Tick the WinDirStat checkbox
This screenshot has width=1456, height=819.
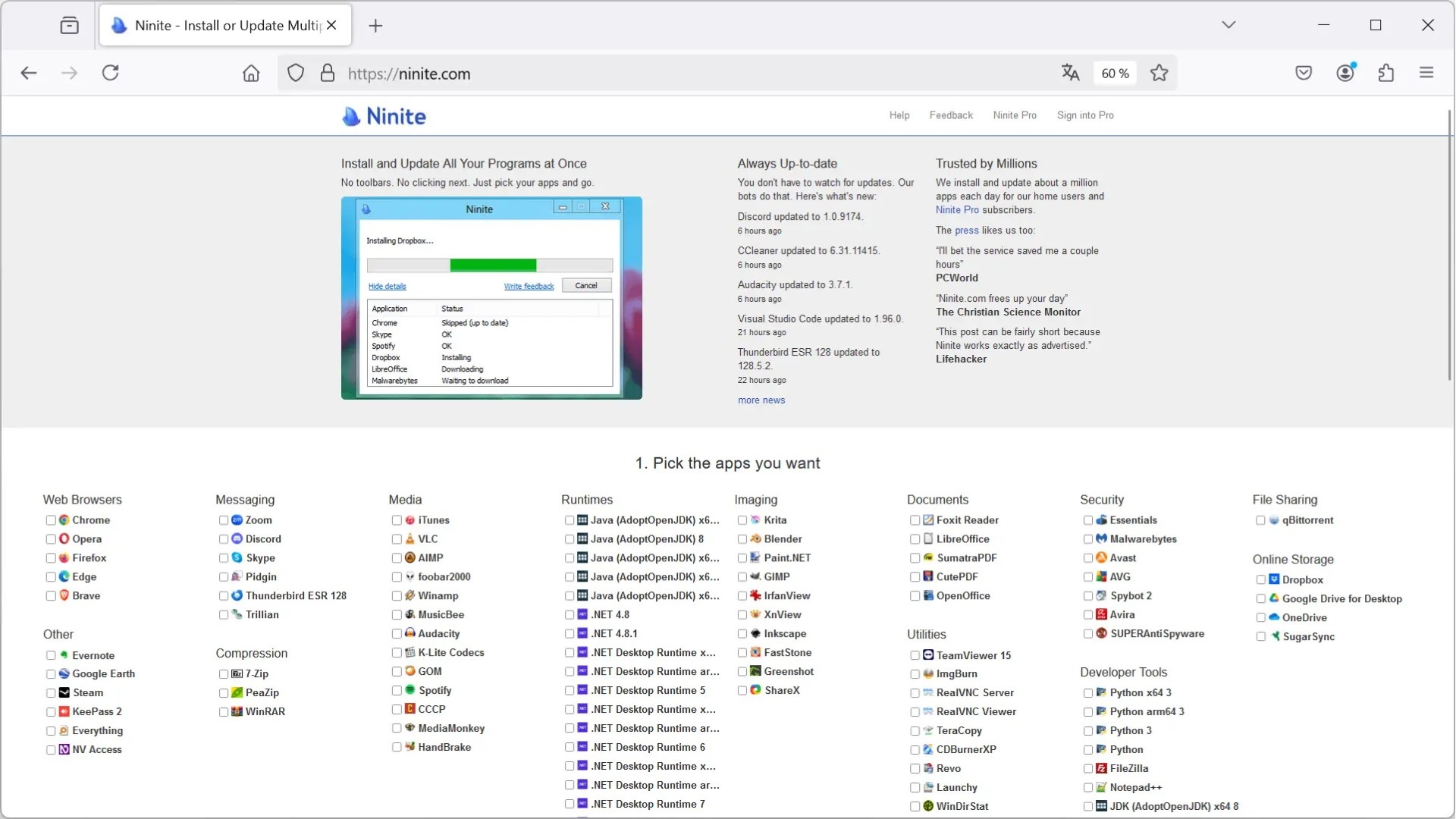click(915, 807)
